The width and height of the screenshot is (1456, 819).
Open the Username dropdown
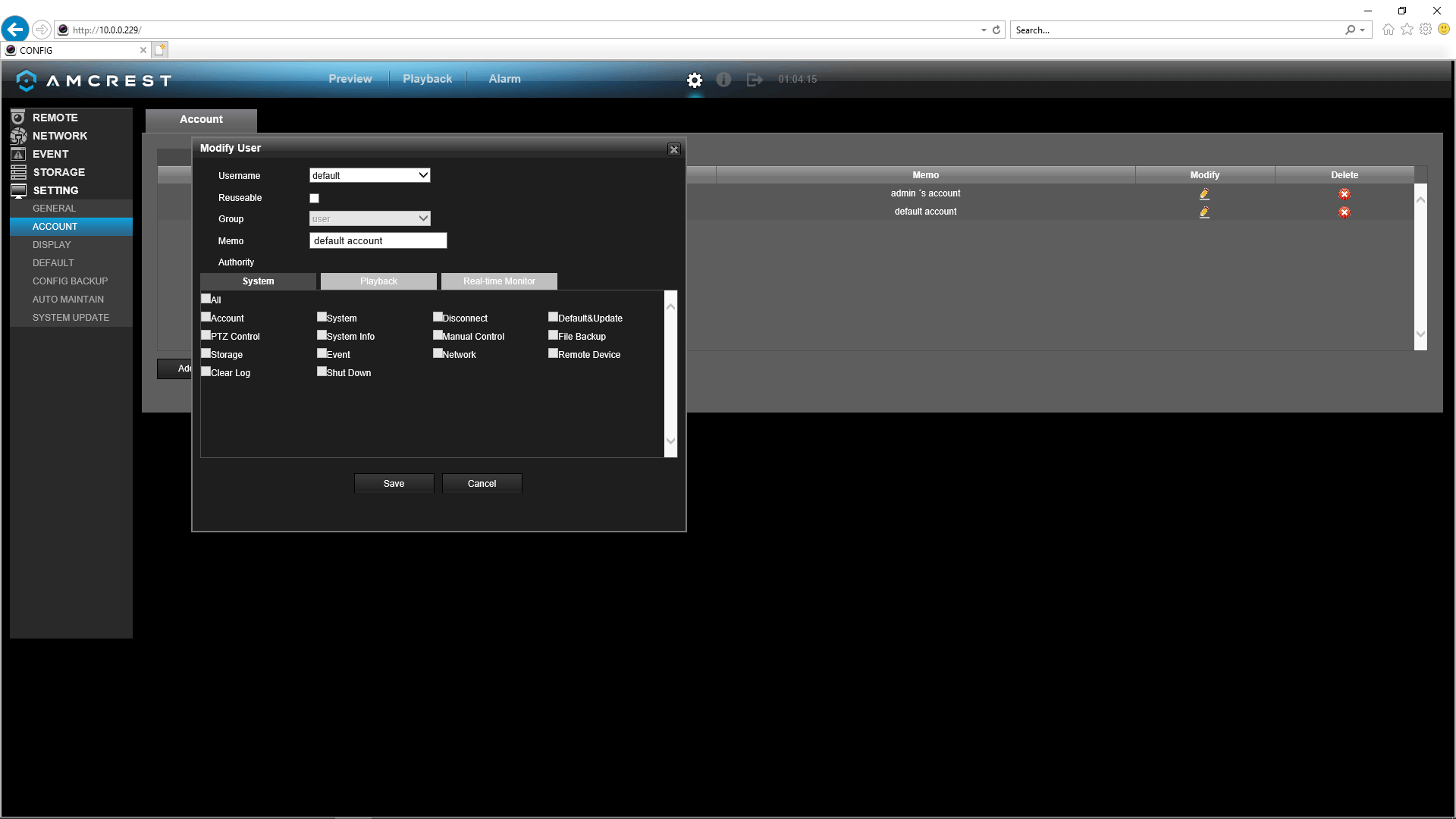[370, 175]
